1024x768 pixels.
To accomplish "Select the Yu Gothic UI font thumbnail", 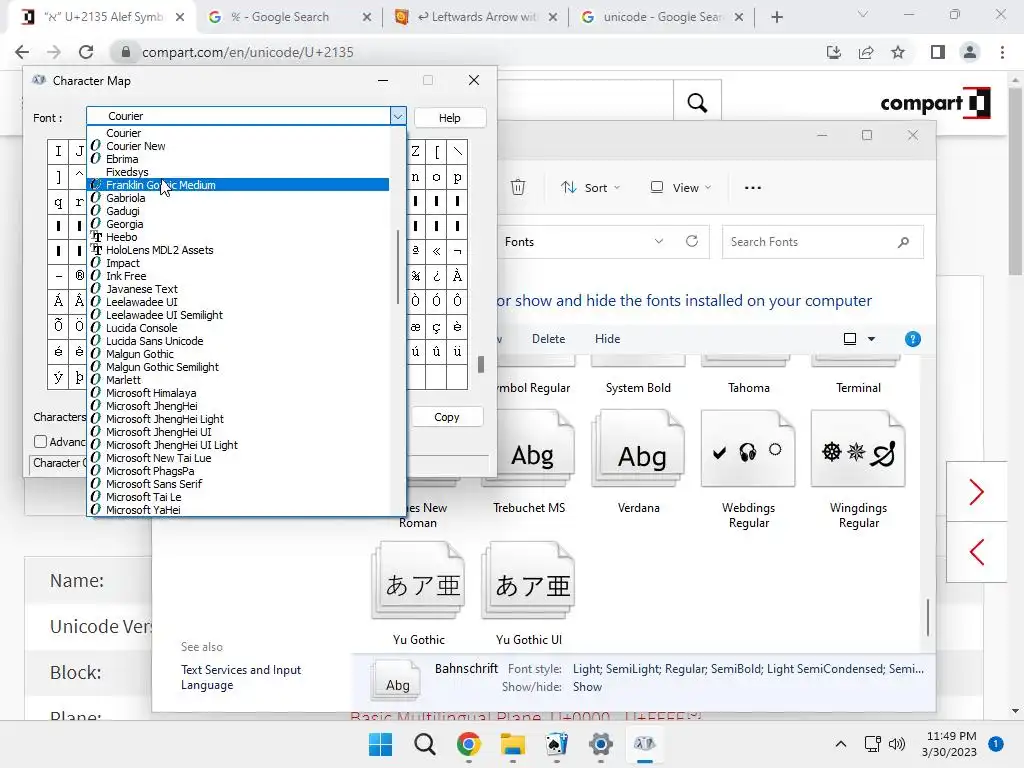I will (529, 594).
